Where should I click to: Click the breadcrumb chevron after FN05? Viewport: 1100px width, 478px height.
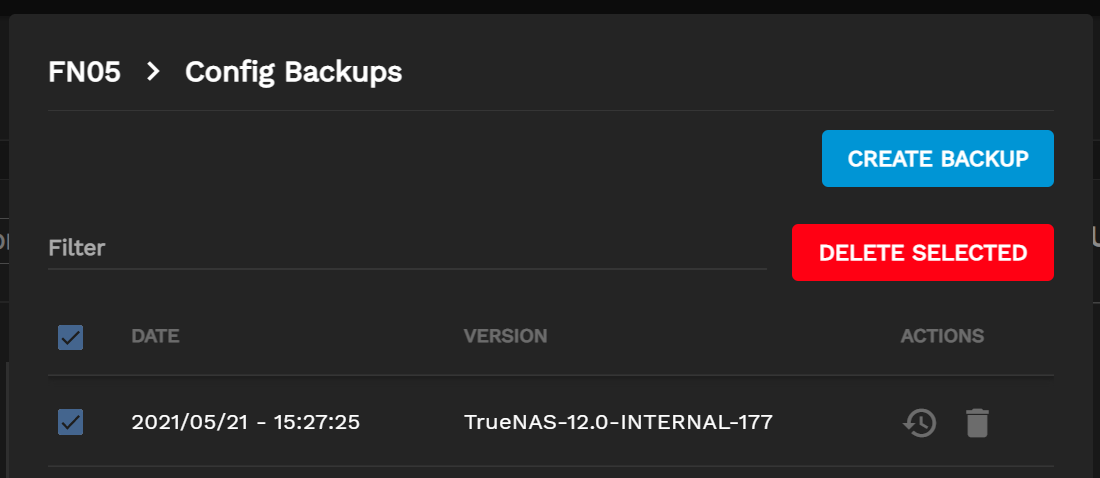(x=153, y=72)
